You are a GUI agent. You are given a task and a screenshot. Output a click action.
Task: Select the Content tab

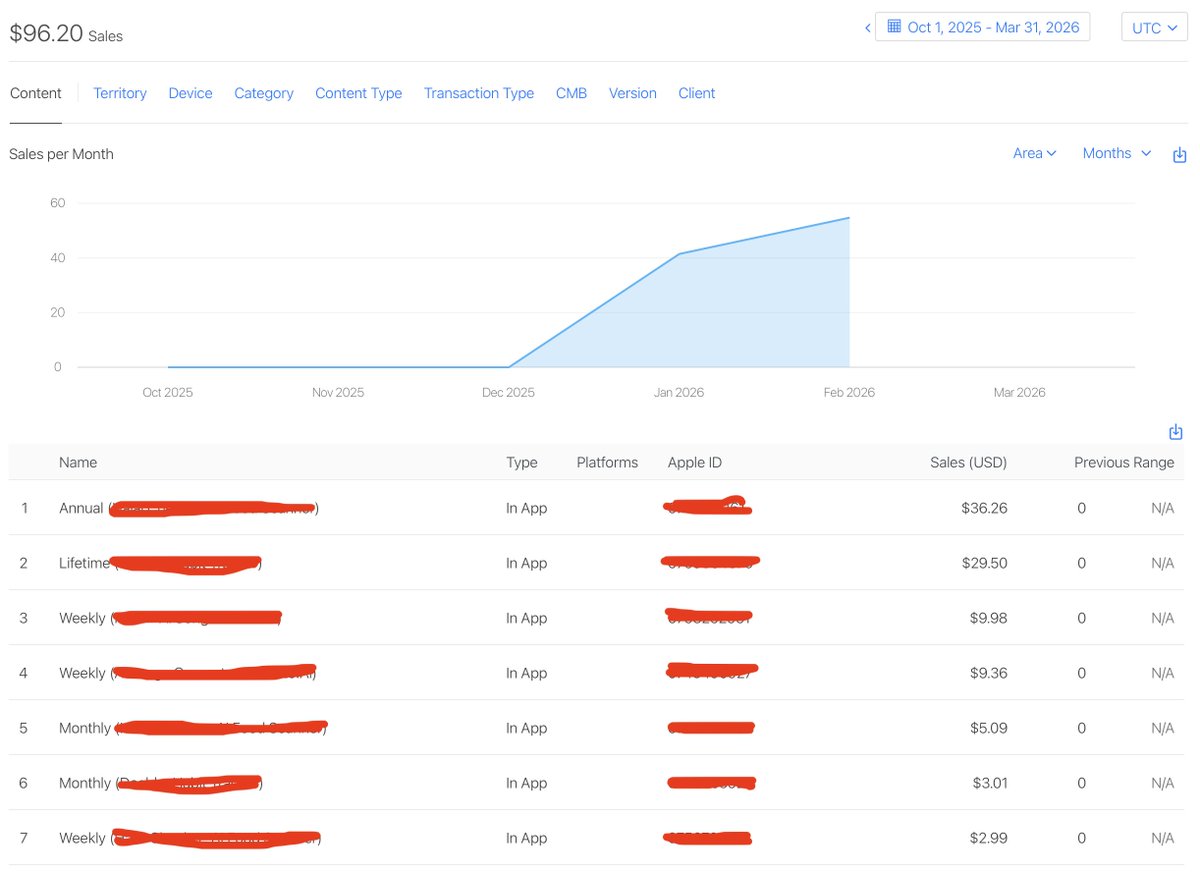click(x=36, y=93)
